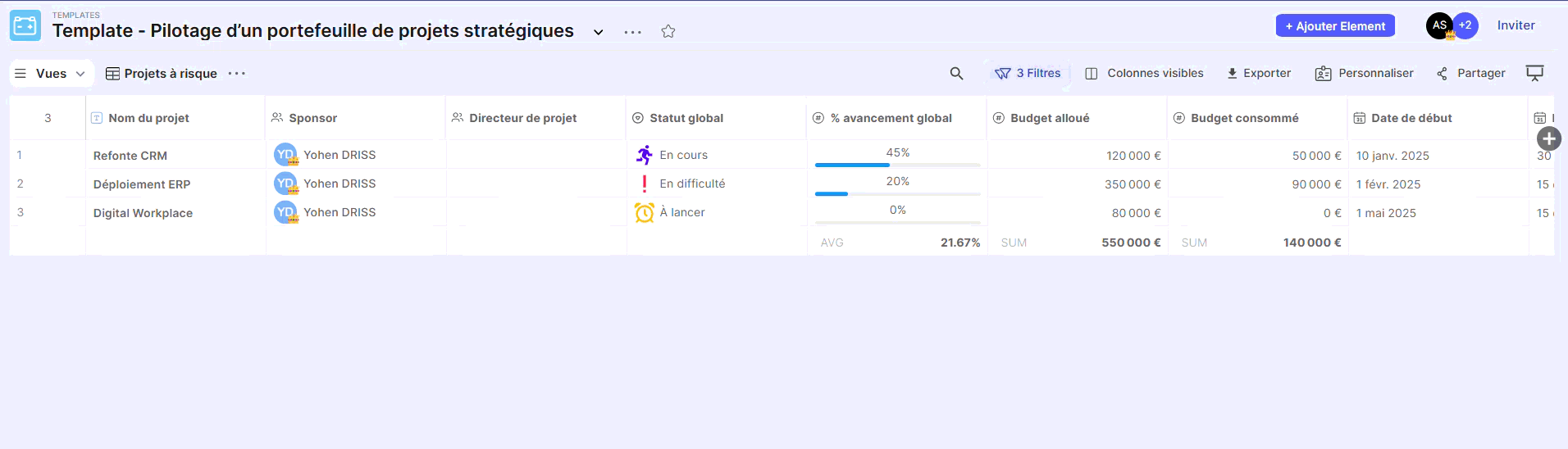Click Refonte CRM progress bar at 45%
This screenshot has height=449, width=1568.
pyautogui.click(x=897, y=165)
